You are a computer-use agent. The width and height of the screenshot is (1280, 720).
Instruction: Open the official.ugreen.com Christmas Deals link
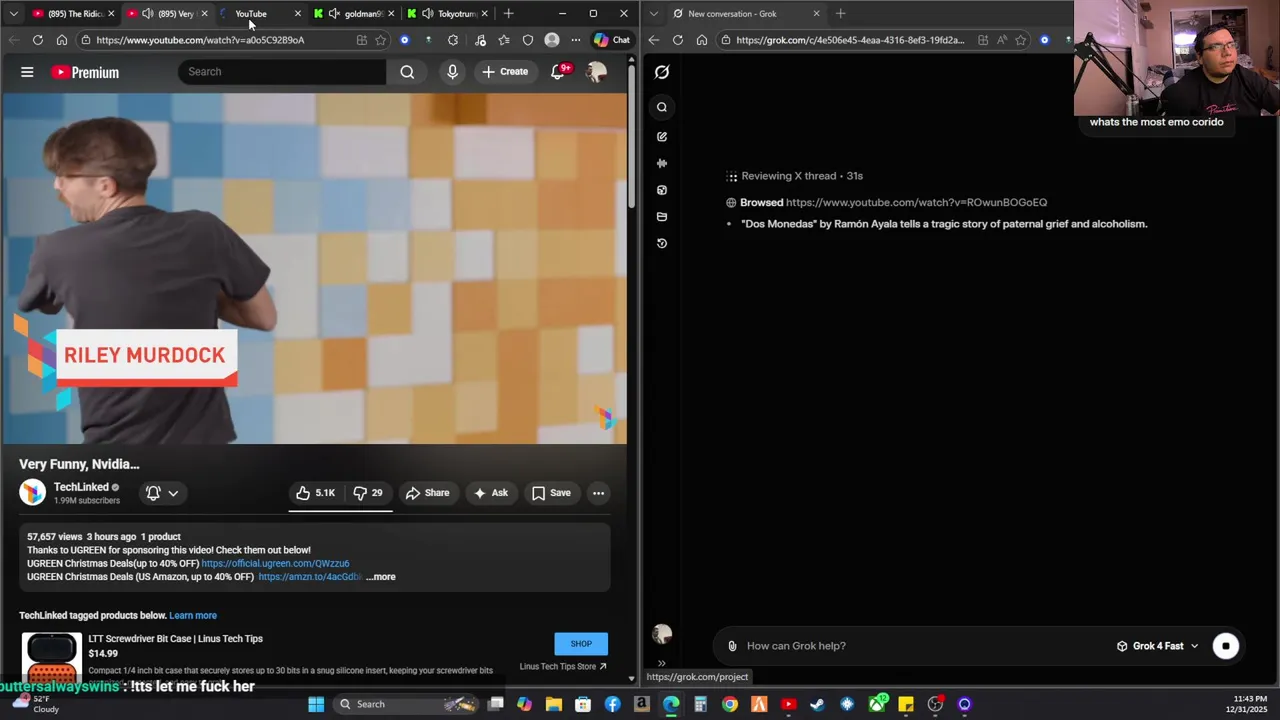pyautogui.click(x=275, y=564)
